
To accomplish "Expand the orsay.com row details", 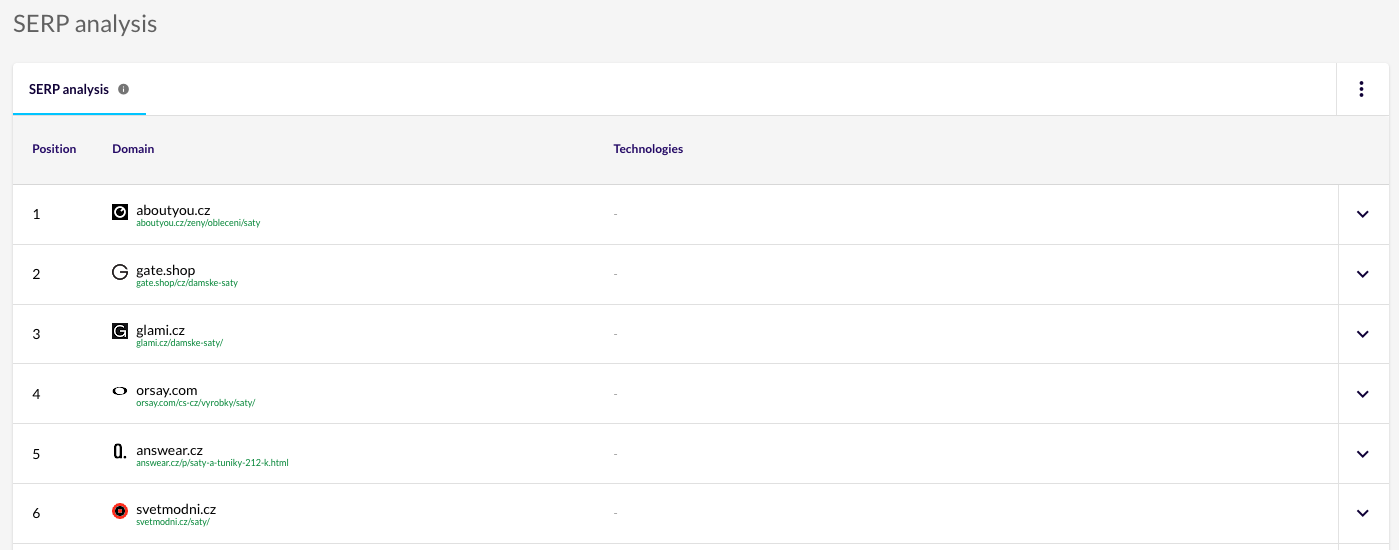I will pyautogui.click(x=1362, y=394).
